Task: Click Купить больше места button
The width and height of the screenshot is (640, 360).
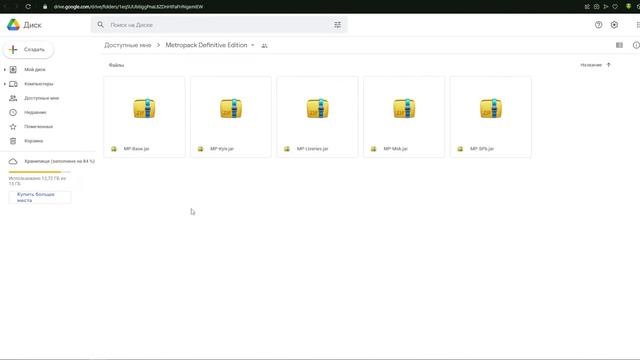Action: pyautogui.click(x=40, y=197)
